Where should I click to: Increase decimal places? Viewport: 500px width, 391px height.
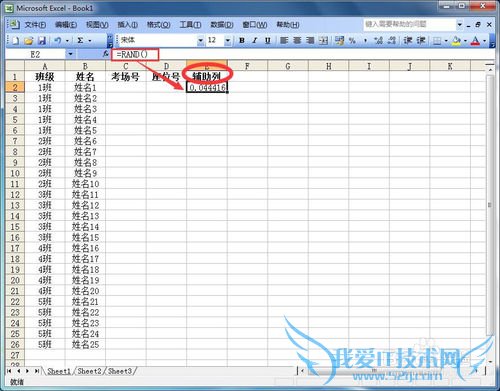pyautogui.click(x=378, y=41)
